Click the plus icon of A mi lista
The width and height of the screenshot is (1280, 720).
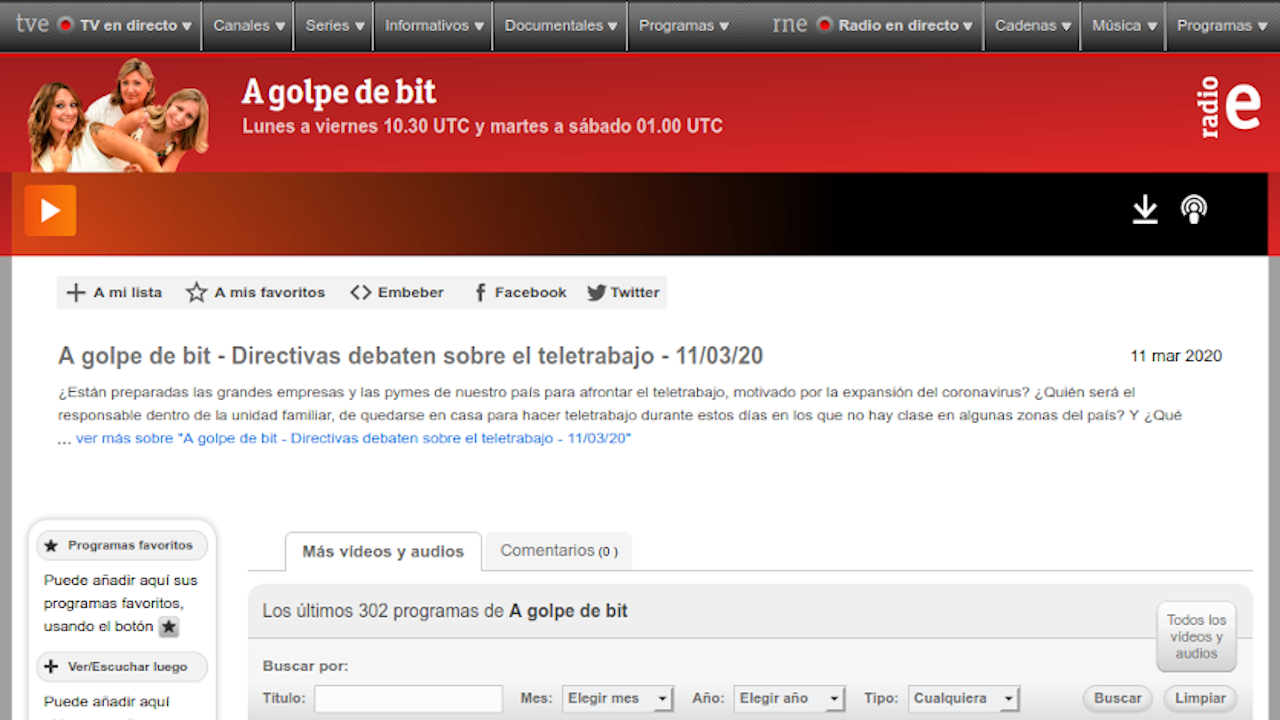[x=76, y=293]
